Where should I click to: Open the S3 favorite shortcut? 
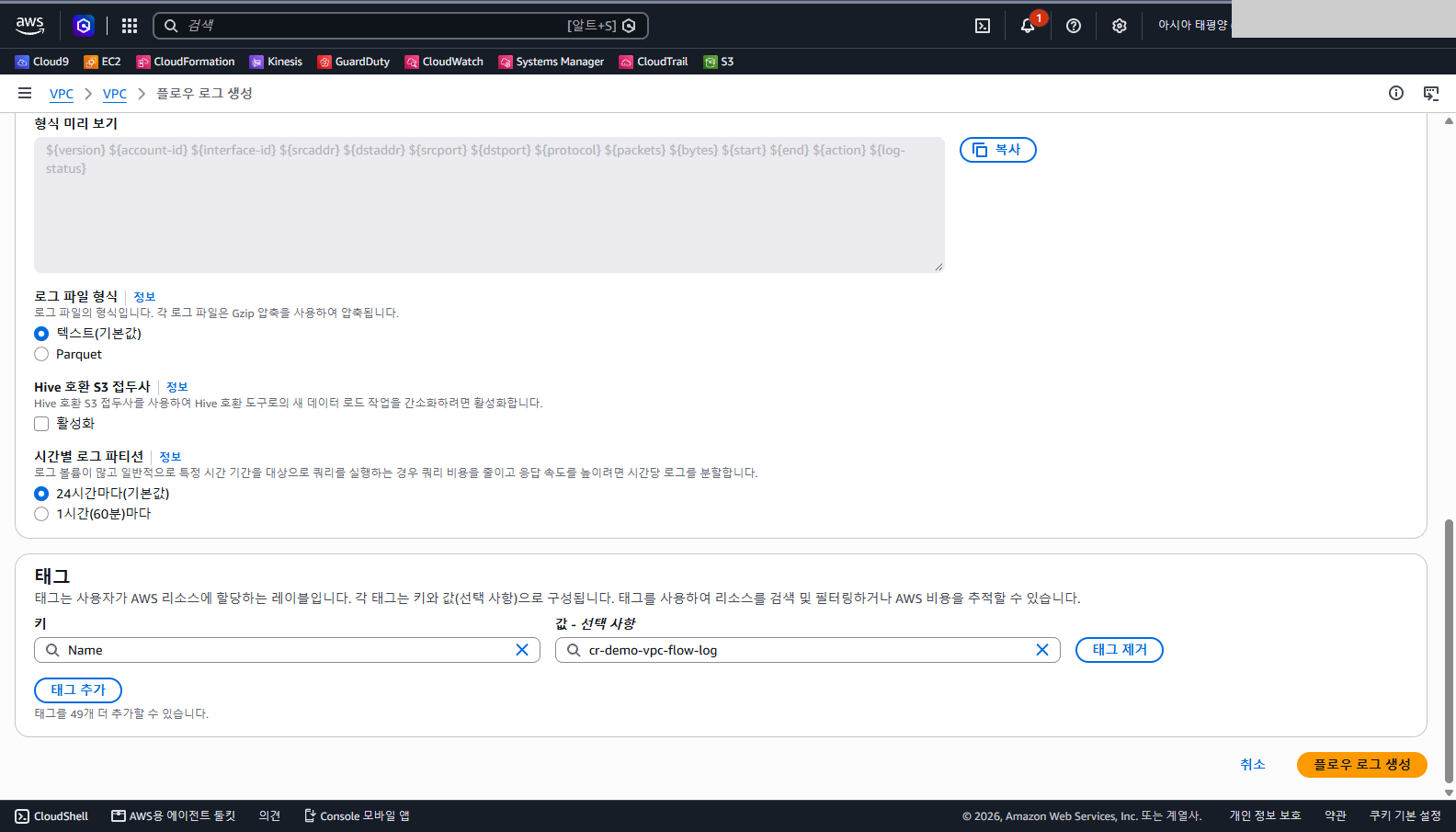[x=719, y=62]
